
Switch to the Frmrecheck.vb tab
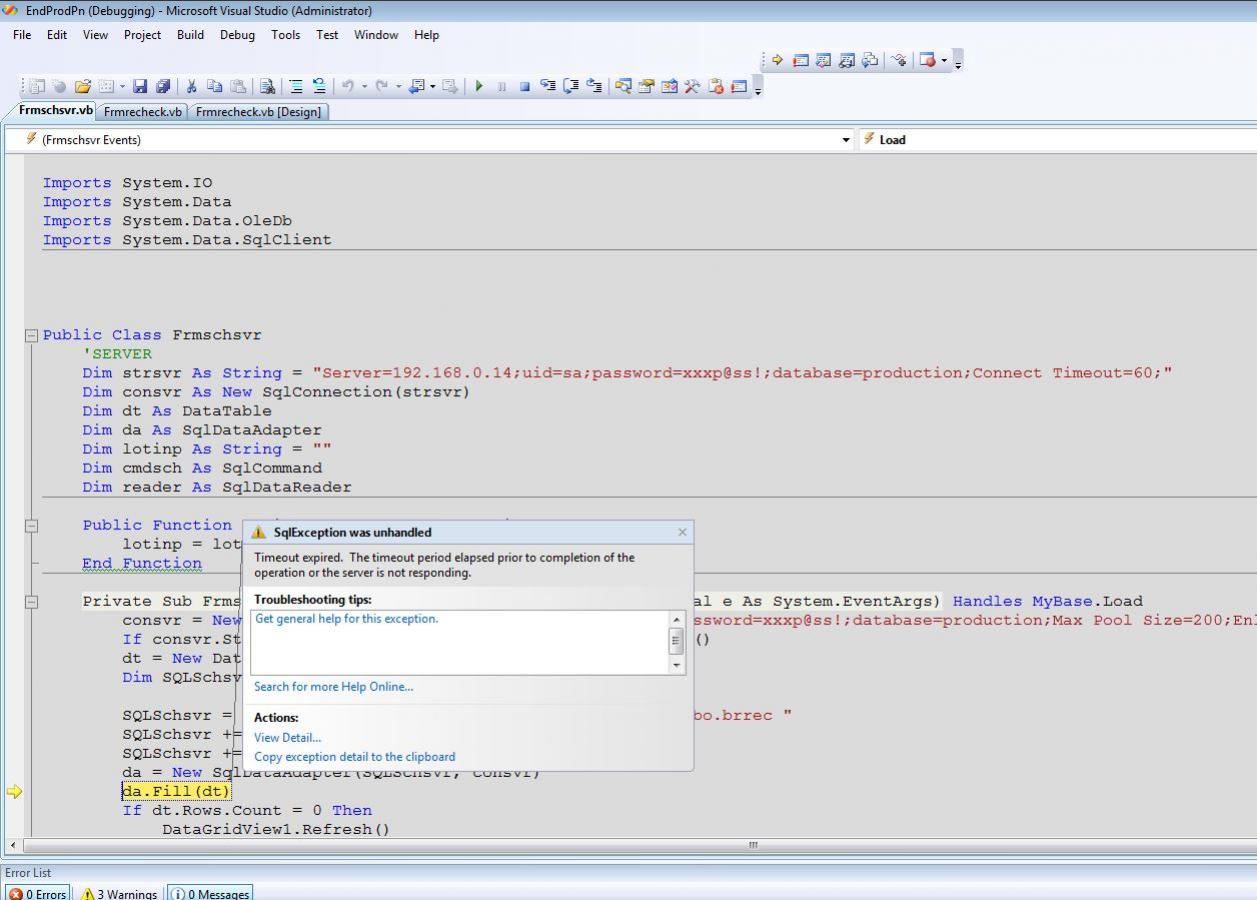tap(143, 112)
